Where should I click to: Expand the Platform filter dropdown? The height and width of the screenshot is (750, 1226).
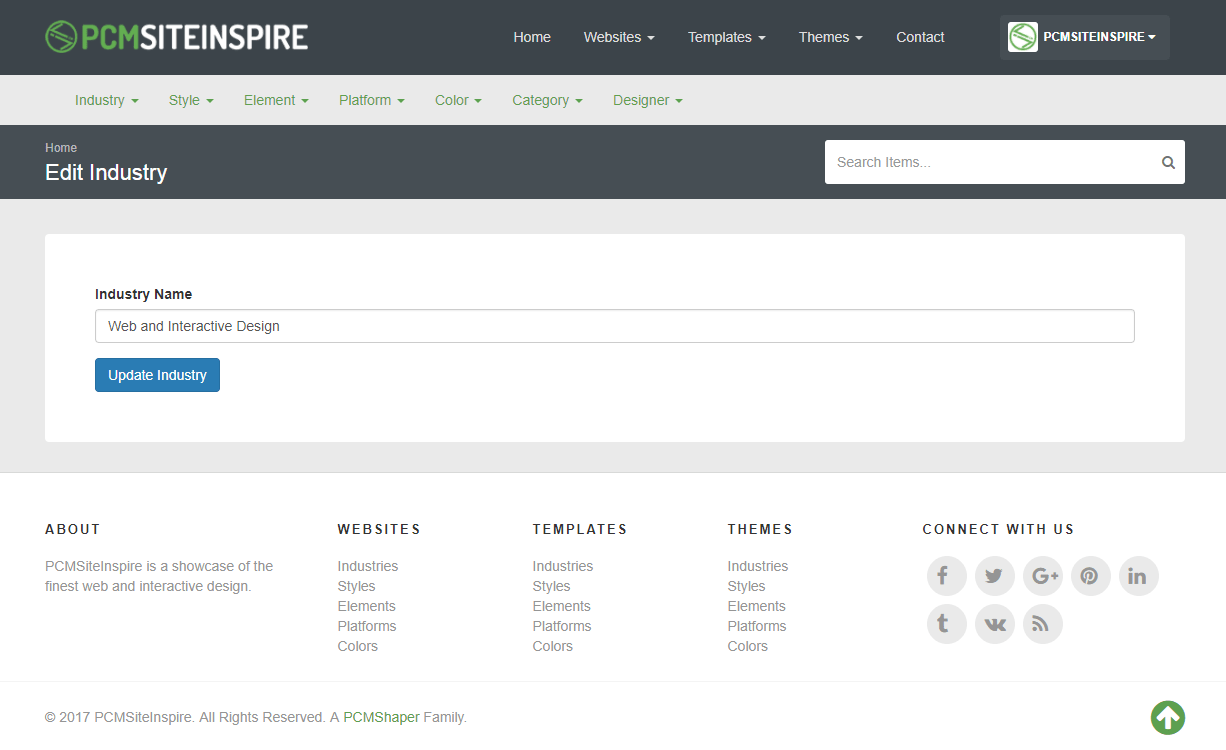click(371, 100)
